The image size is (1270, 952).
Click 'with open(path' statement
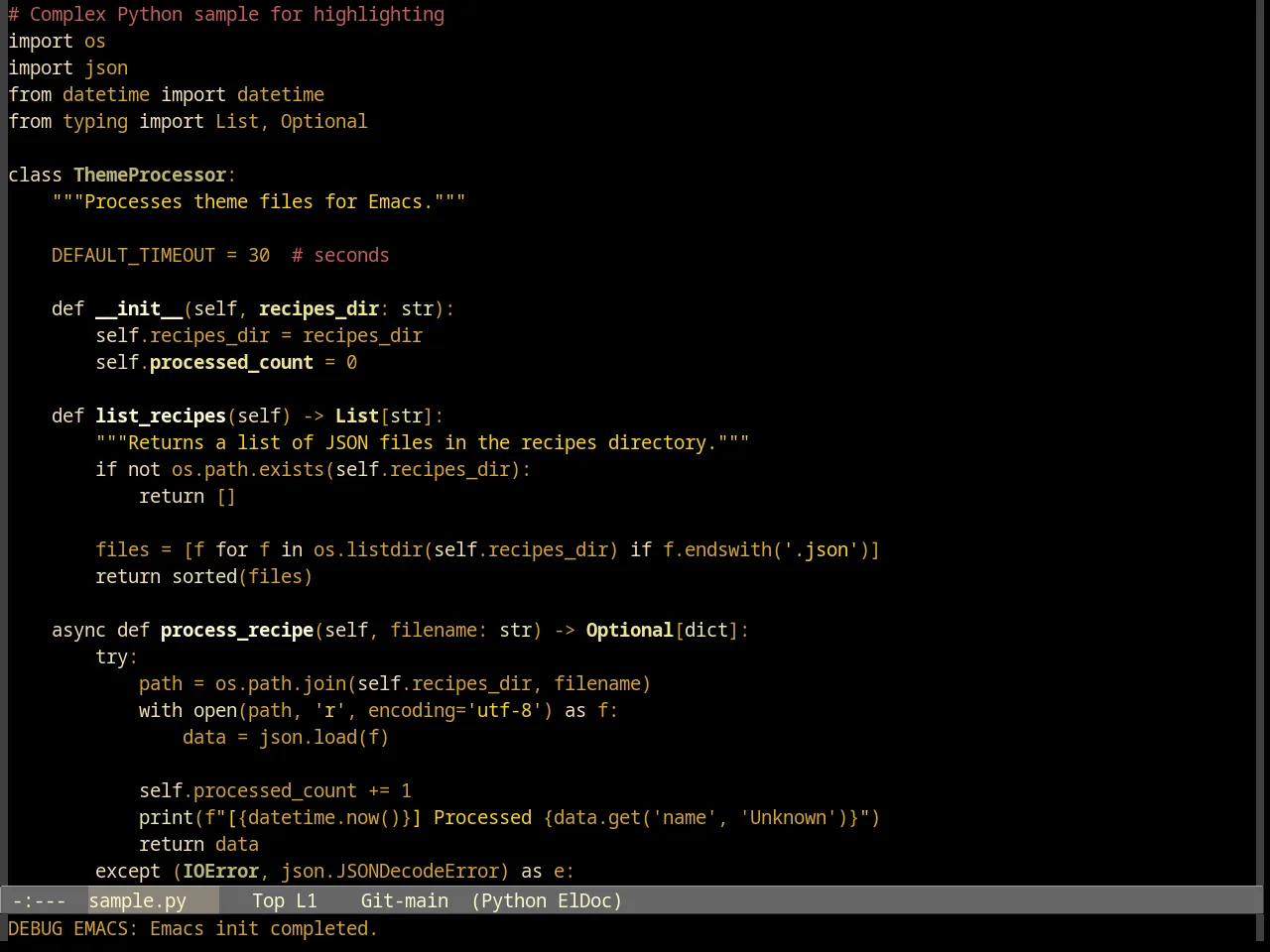coord(215,710)
